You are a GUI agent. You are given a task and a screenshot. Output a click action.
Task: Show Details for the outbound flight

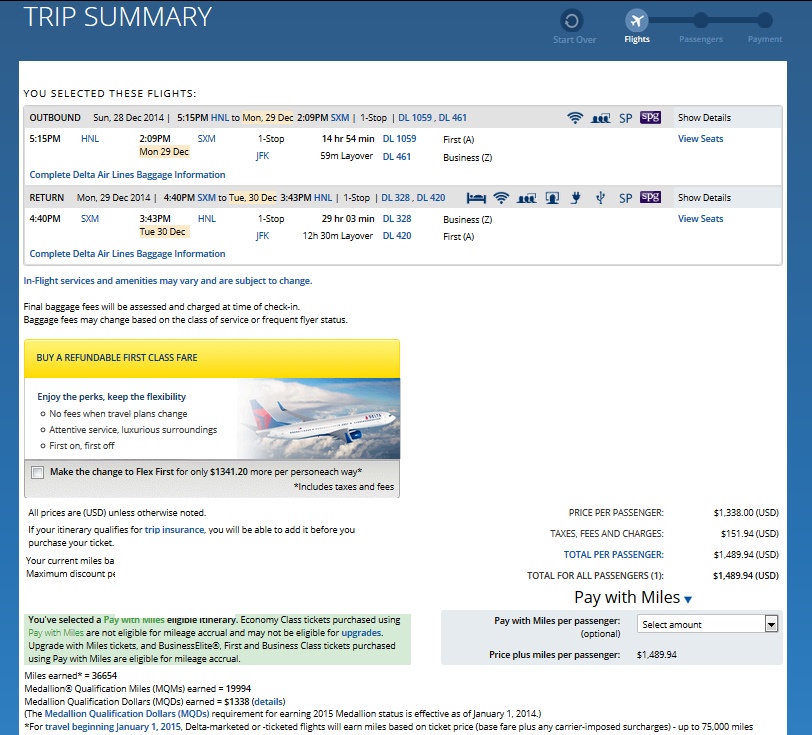tap(704, 118)
